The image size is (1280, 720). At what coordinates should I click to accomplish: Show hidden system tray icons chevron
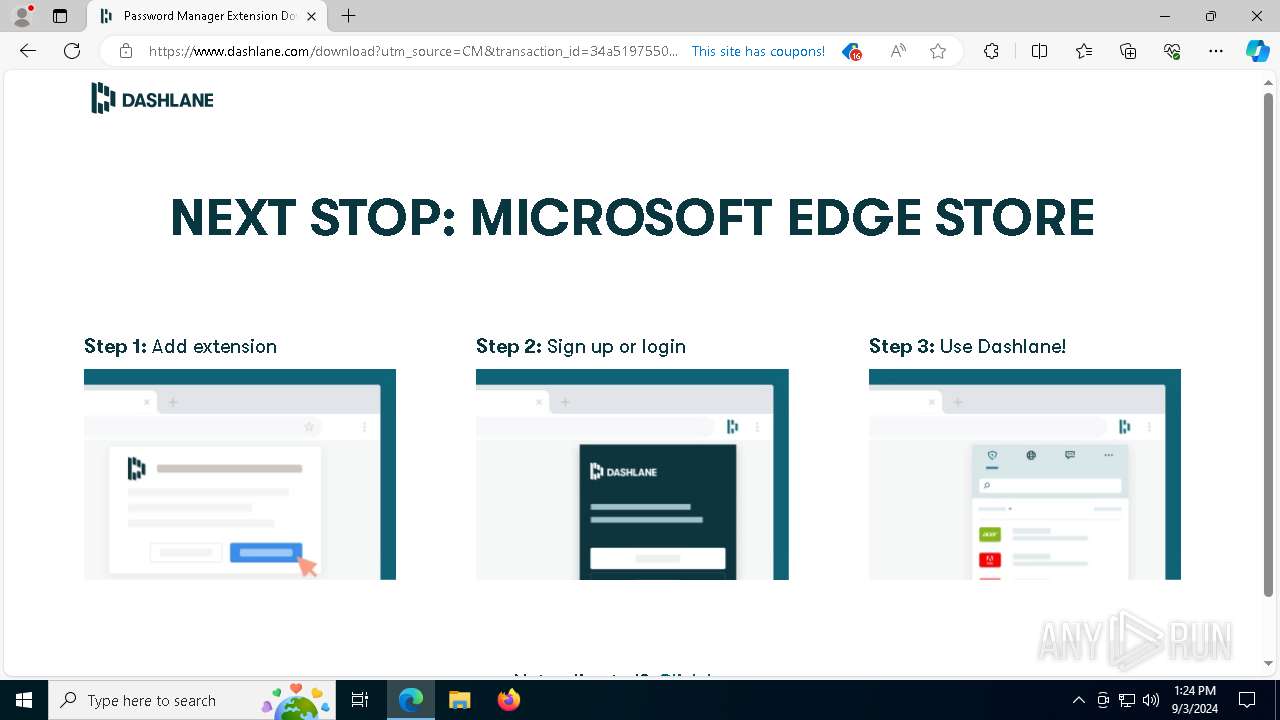[1078, 700]
